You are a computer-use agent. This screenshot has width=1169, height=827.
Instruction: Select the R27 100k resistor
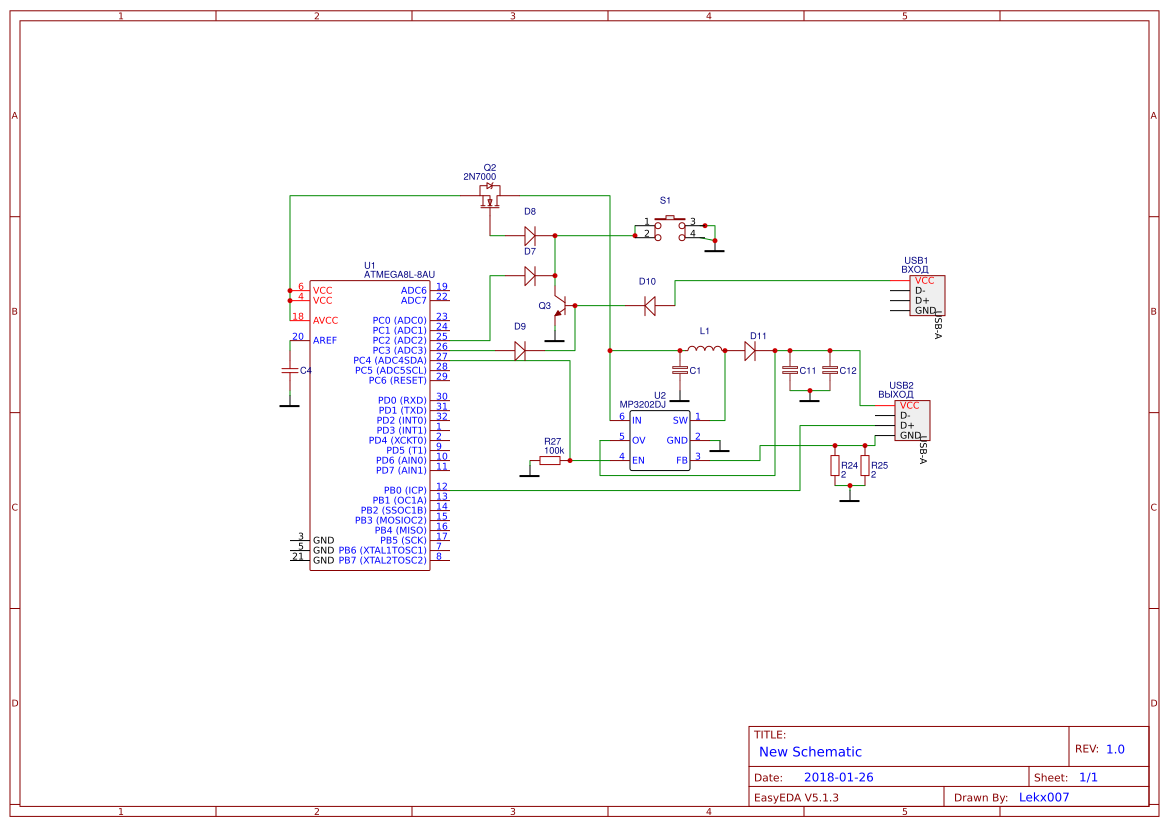point(550,460)
